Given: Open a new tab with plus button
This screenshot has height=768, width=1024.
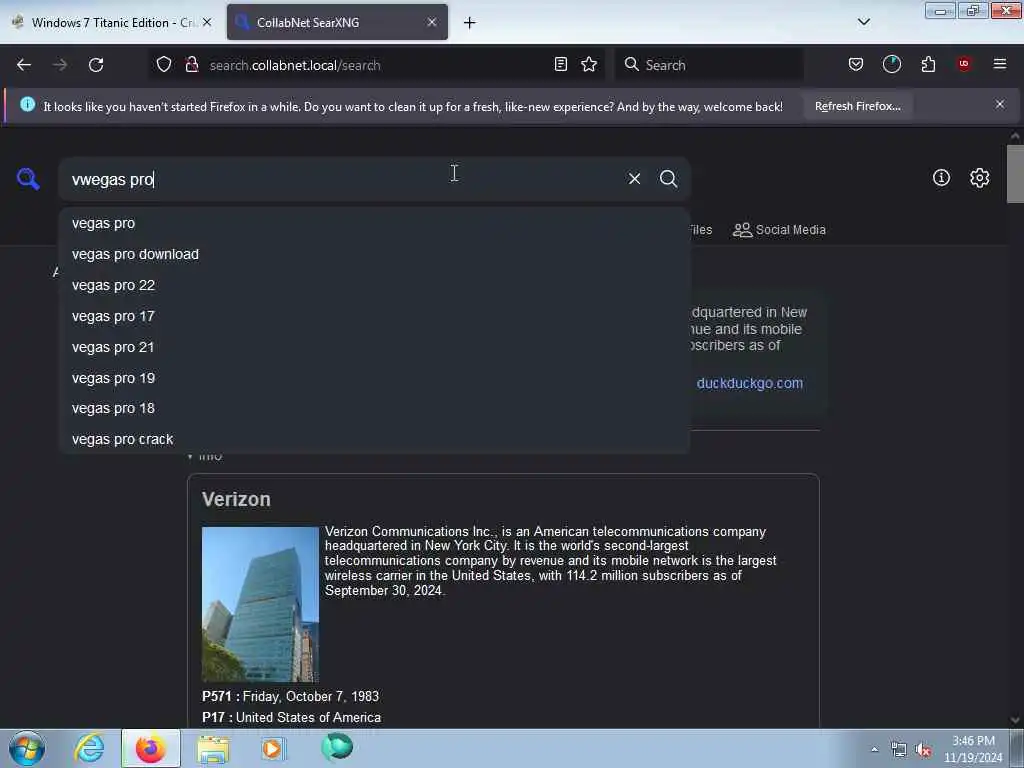Looking at the screenshot, I should point(470,23).
